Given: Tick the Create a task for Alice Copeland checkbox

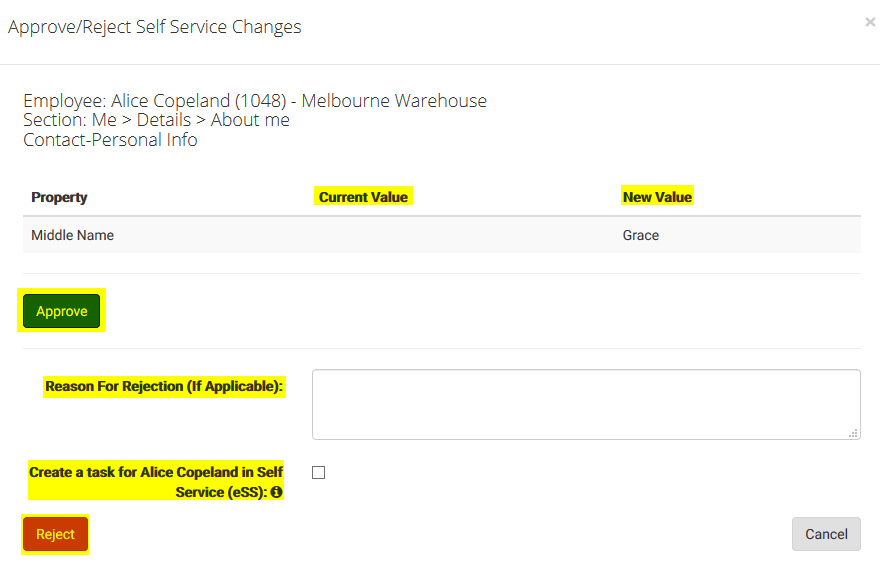Looking at the screenshot, I should coord(318,473).
